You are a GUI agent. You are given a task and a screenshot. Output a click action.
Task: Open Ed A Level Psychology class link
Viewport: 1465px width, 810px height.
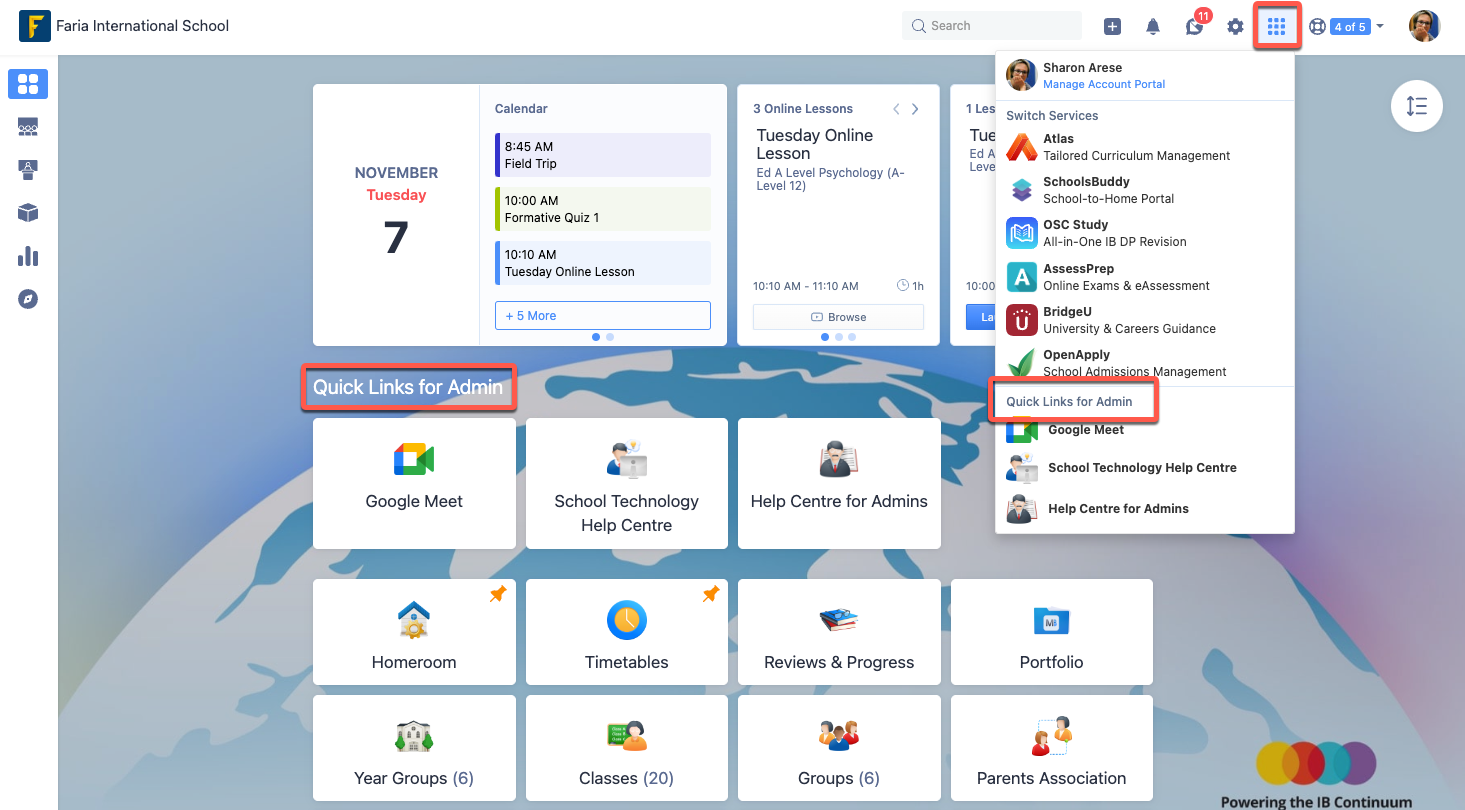tap(830, 179)
